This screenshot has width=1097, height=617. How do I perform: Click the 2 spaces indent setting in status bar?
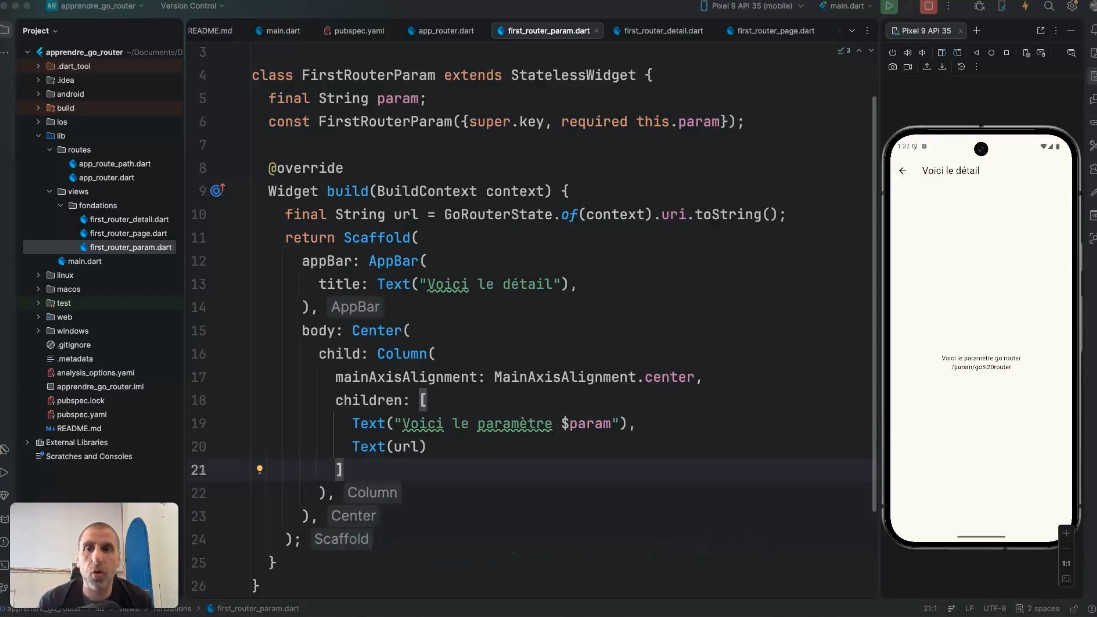[1043, 608]
